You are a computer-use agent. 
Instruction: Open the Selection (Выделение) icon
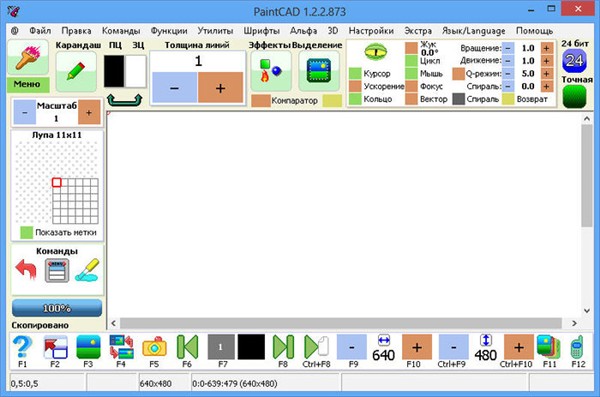[x=319, y=71]
